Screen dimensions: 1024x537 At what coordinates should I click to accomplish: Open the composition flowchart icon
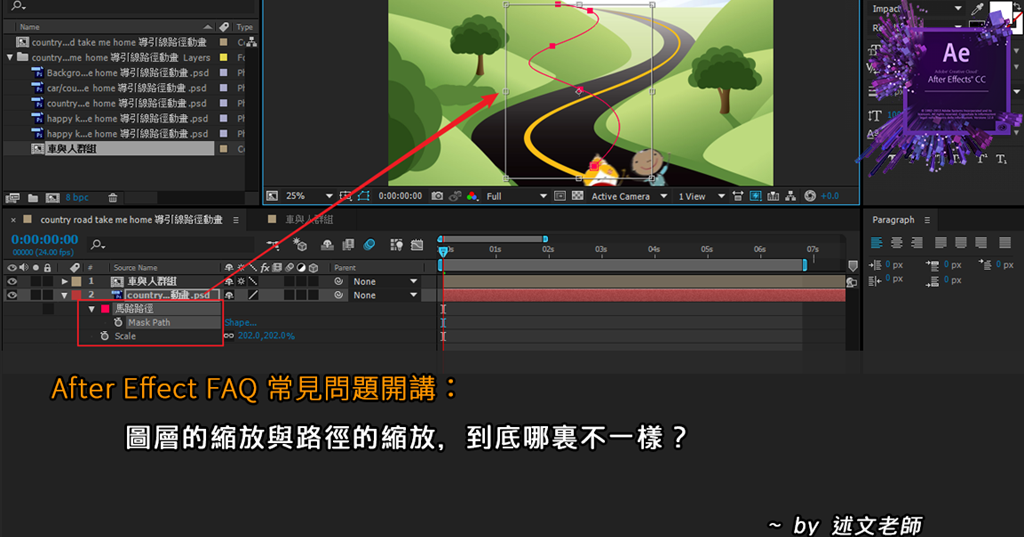791,196
